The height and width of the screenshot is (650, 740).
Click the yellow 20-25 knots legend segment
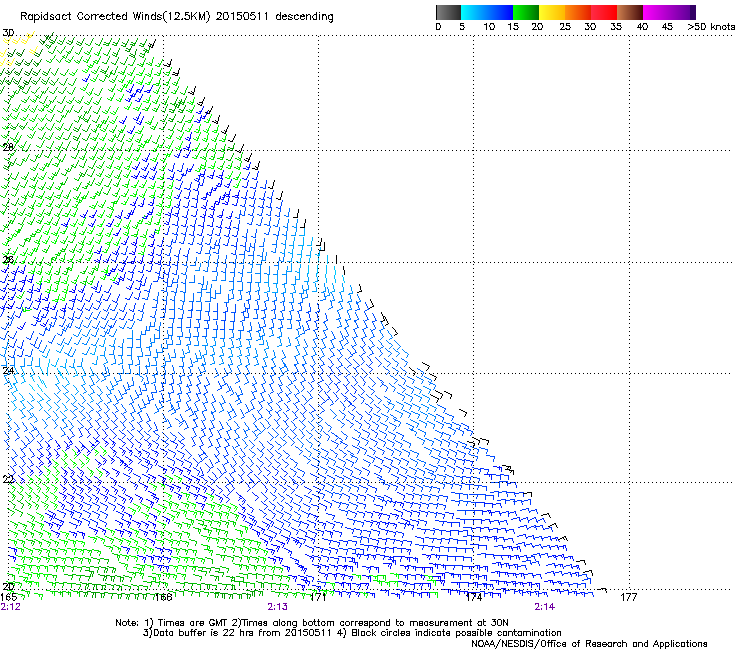[x=552, y=12]
